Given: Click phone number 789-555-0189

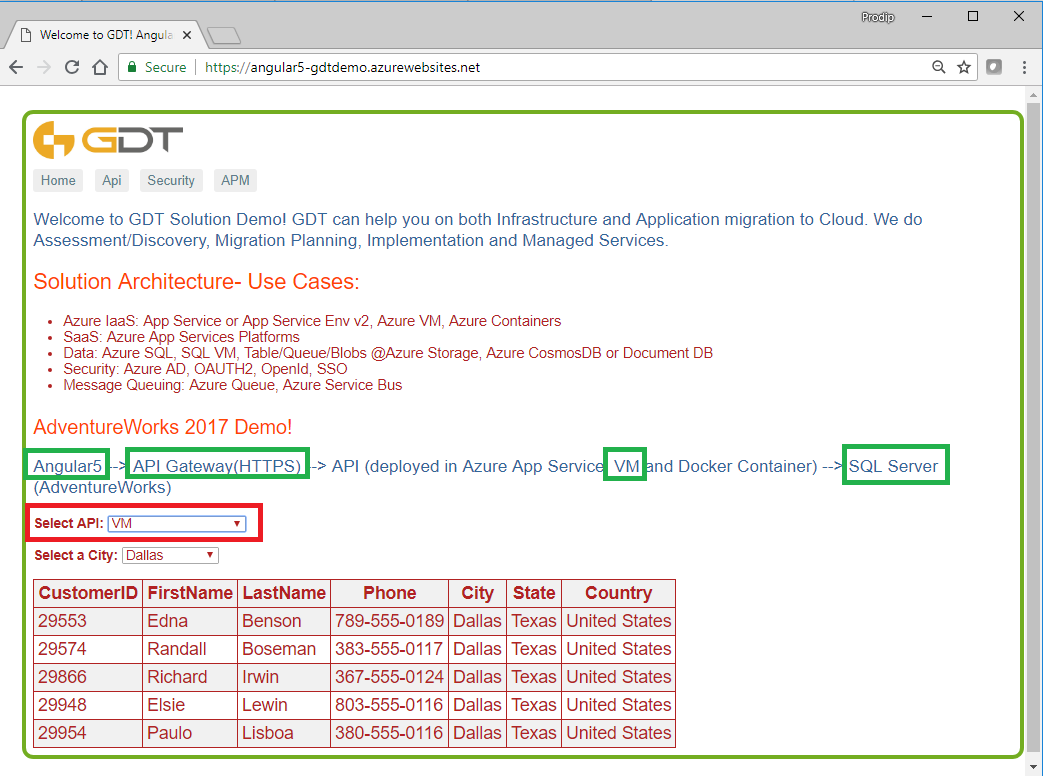Looking at the screenshot, I should point(390,621).
